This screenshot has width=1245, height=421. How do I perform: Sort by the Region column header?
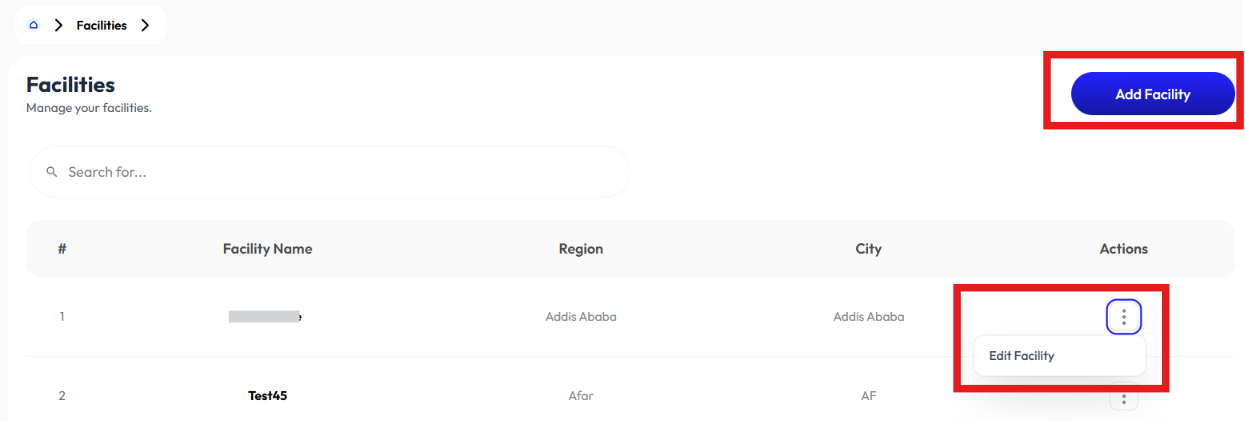(x=581, y=249)
